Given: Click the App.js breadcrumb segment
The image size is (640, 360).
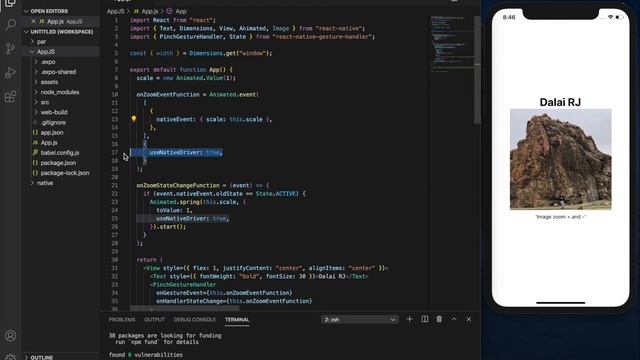Looking at the screenshot, I should coord(146,11).
